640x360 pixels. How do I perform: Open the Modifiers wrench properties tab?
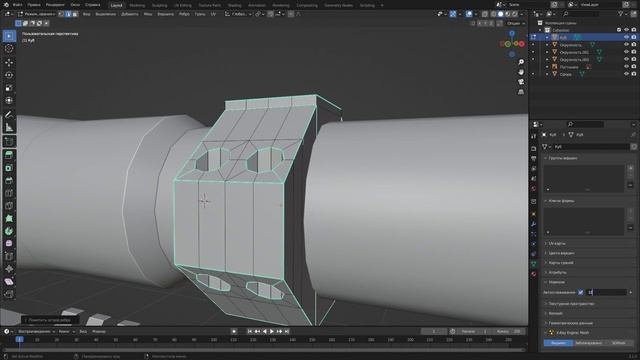(533, 224)
